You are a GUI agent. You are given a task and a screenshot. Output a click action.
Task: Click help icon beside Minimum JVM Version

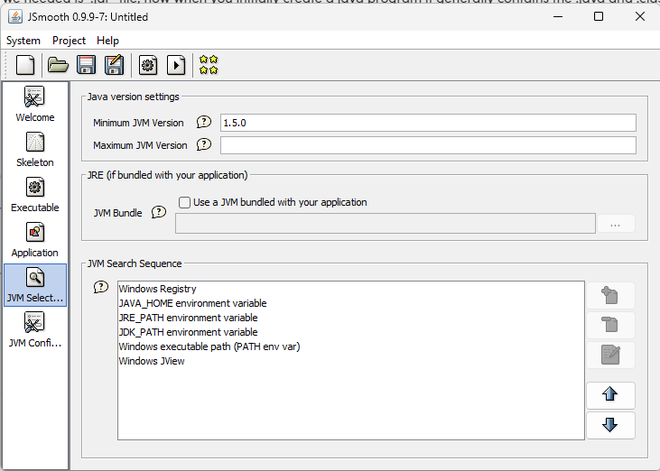(204, 122)
